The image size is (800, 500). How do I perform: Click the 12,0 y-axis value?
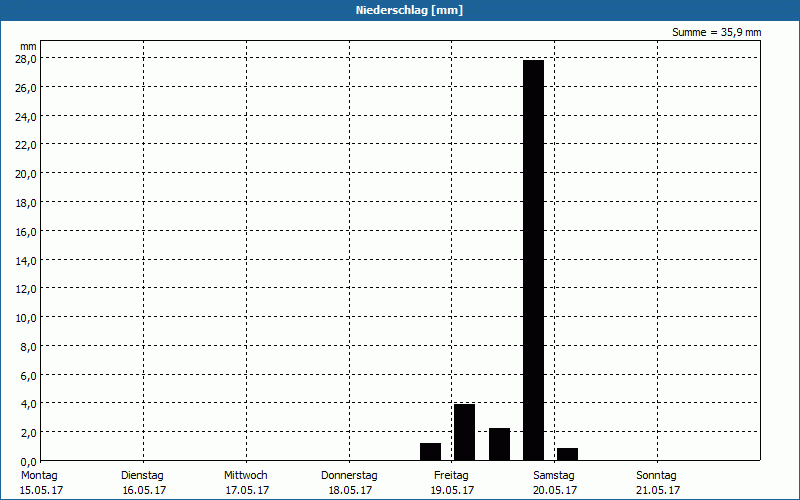[x=26, y=289]
